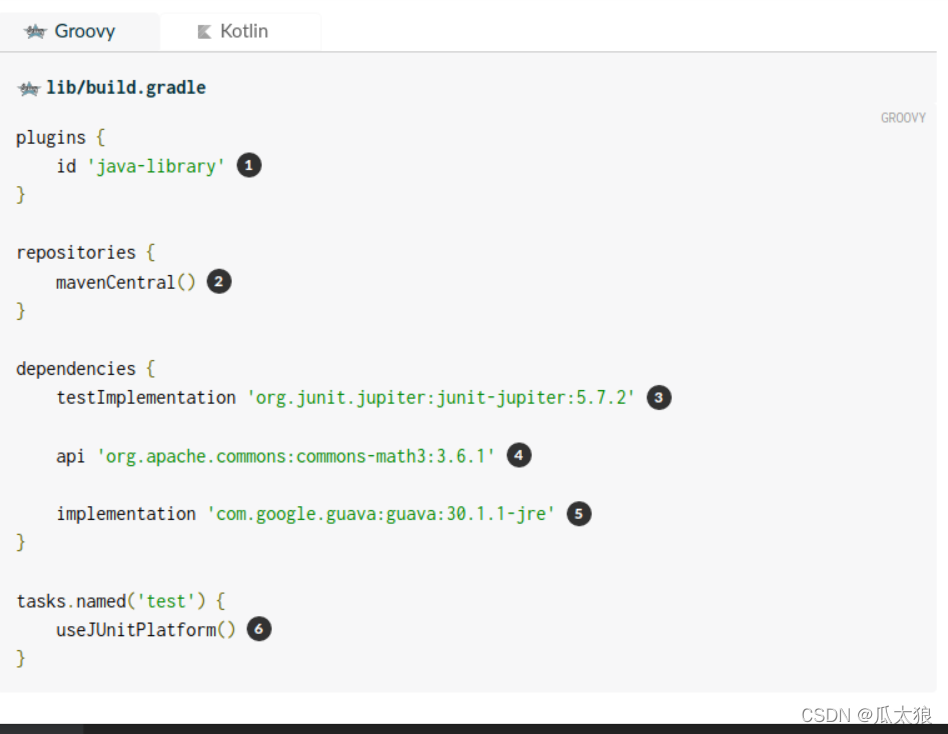The image size is (948, 734).
Task: Select the guava:30.1.1-jre dependency string
Action: (x=381, y=514)
